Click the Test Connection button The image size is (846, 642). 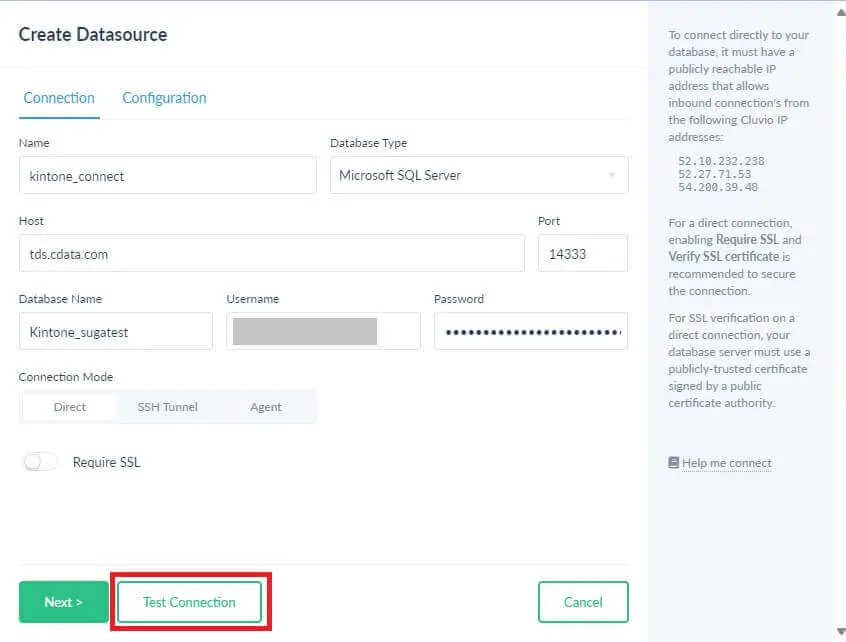click(x=189, y=602)
